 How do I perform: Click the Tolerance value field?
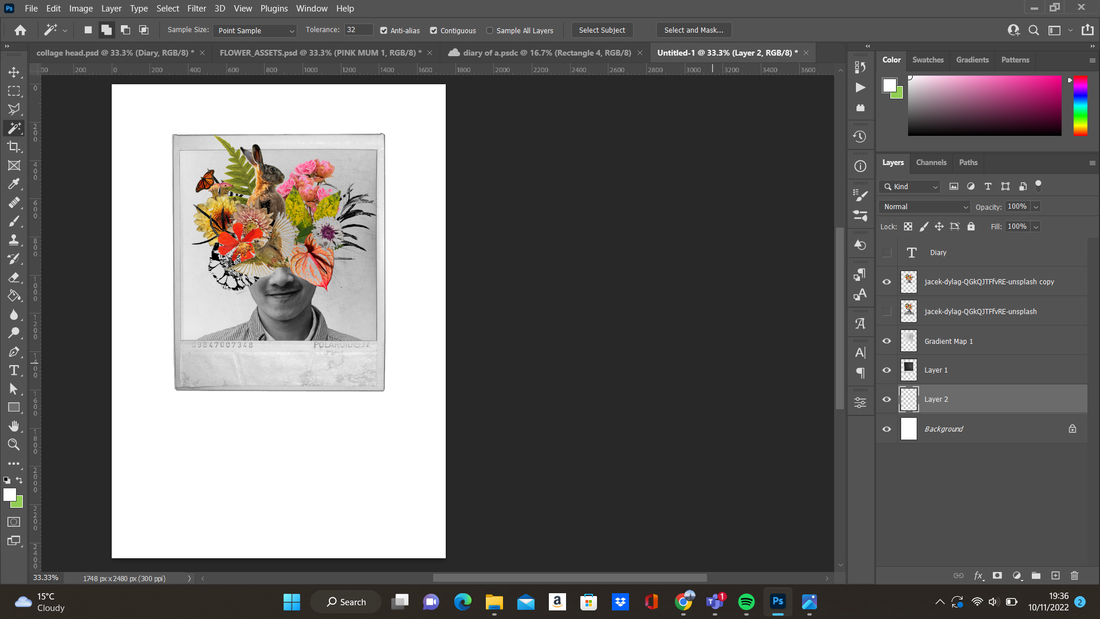358,30
